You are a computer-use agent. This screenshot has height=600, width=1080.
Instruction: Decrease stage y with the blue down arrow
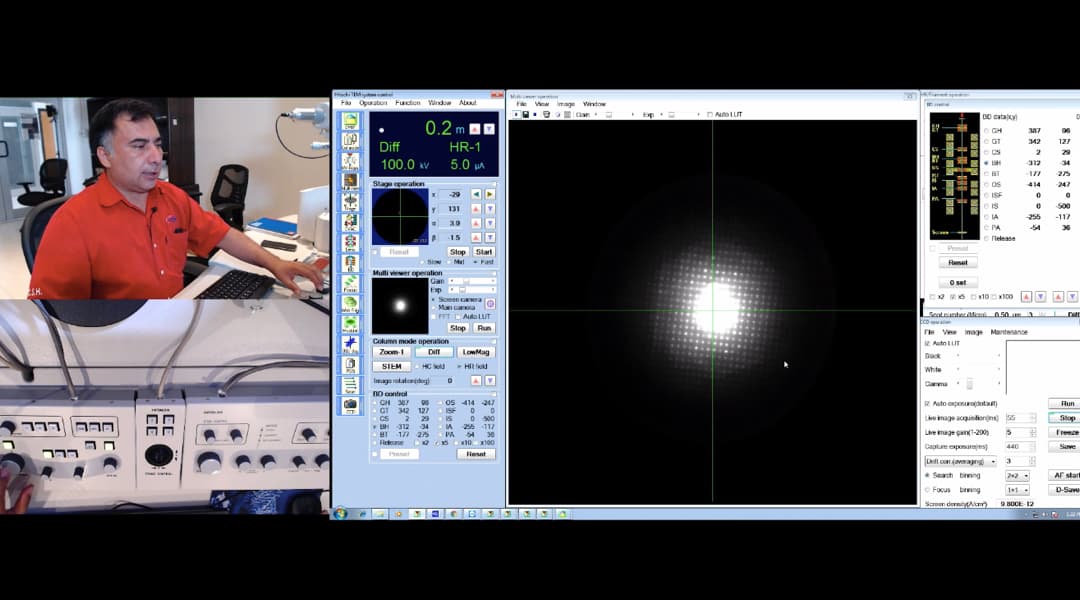[x=490, y=209]
